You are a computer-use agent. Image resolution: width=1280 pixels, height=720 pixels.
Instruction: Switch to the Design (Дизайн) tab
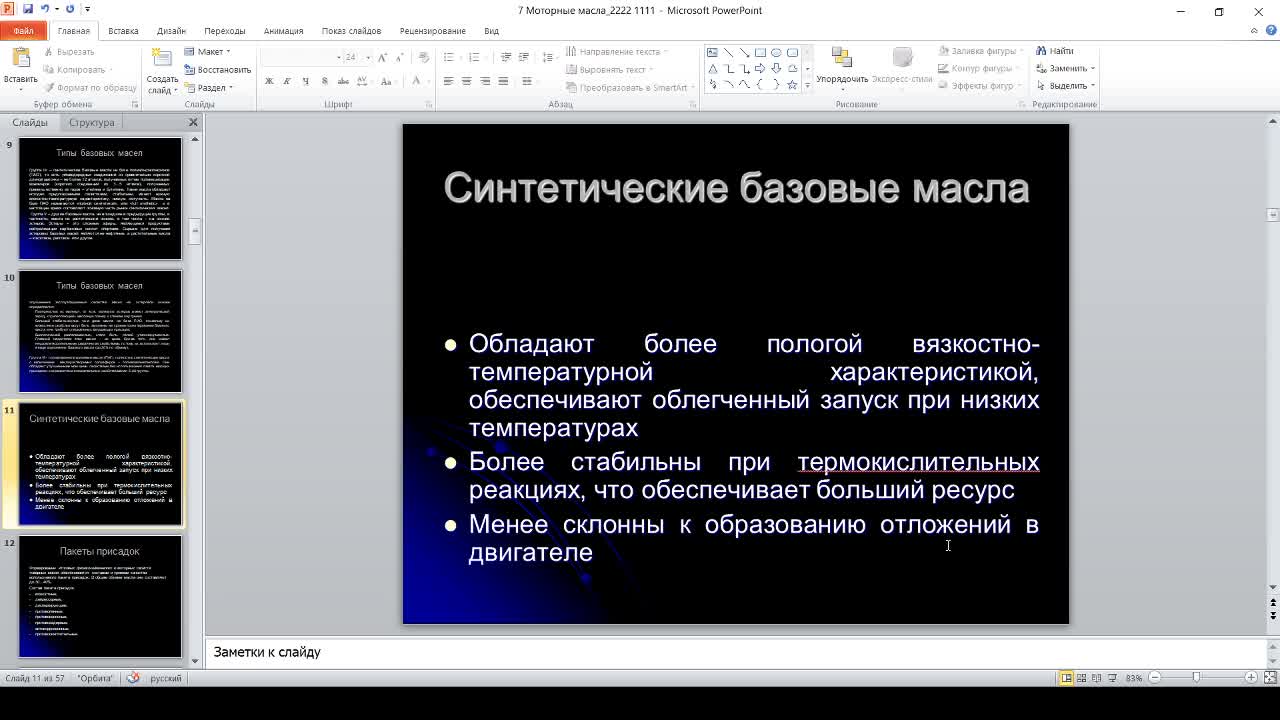pos(171,31)
